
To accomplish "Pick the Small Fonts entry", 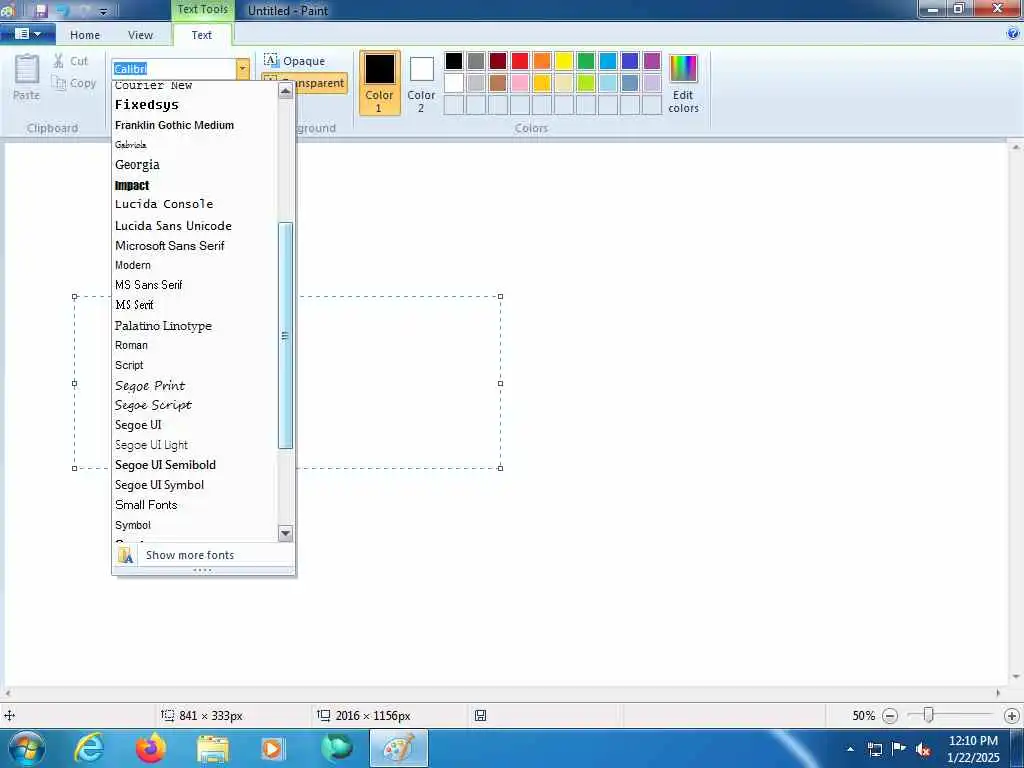I will [x=195, y=505].
